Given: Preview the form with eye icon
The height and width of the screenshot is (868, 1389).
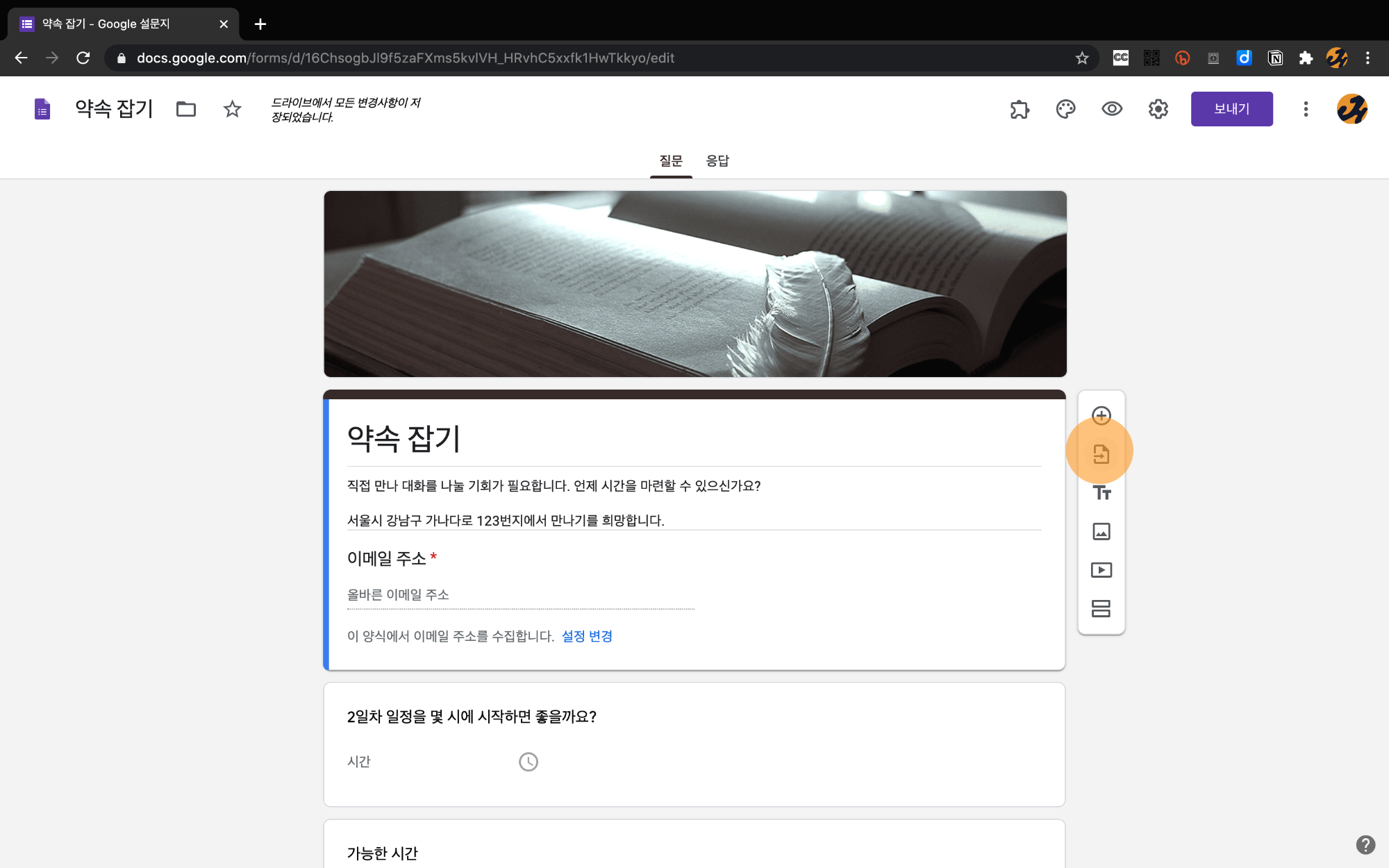Looking at the screenshot, I should (x=1111, y=109).
